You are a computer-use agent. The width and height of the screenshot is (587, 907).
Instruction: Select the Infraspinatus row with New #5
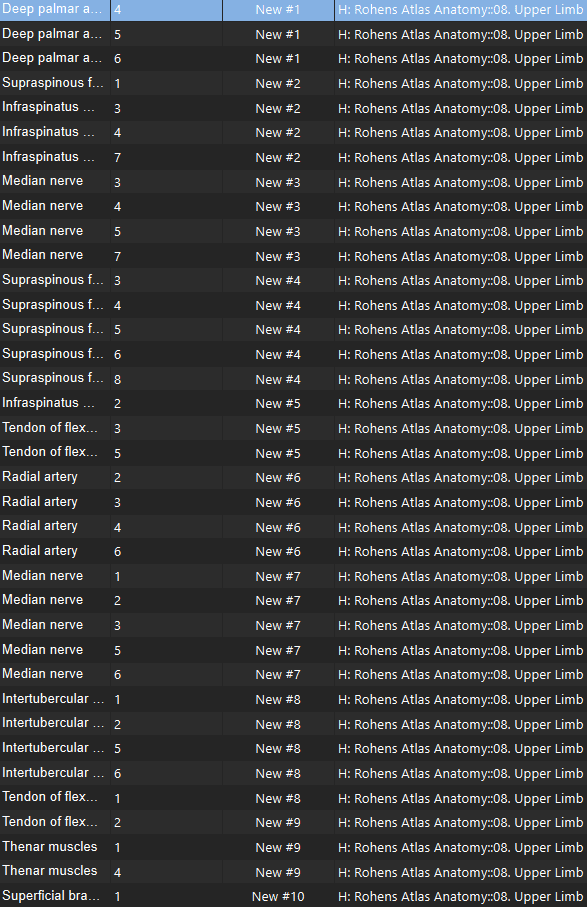(x=293, y=403)
